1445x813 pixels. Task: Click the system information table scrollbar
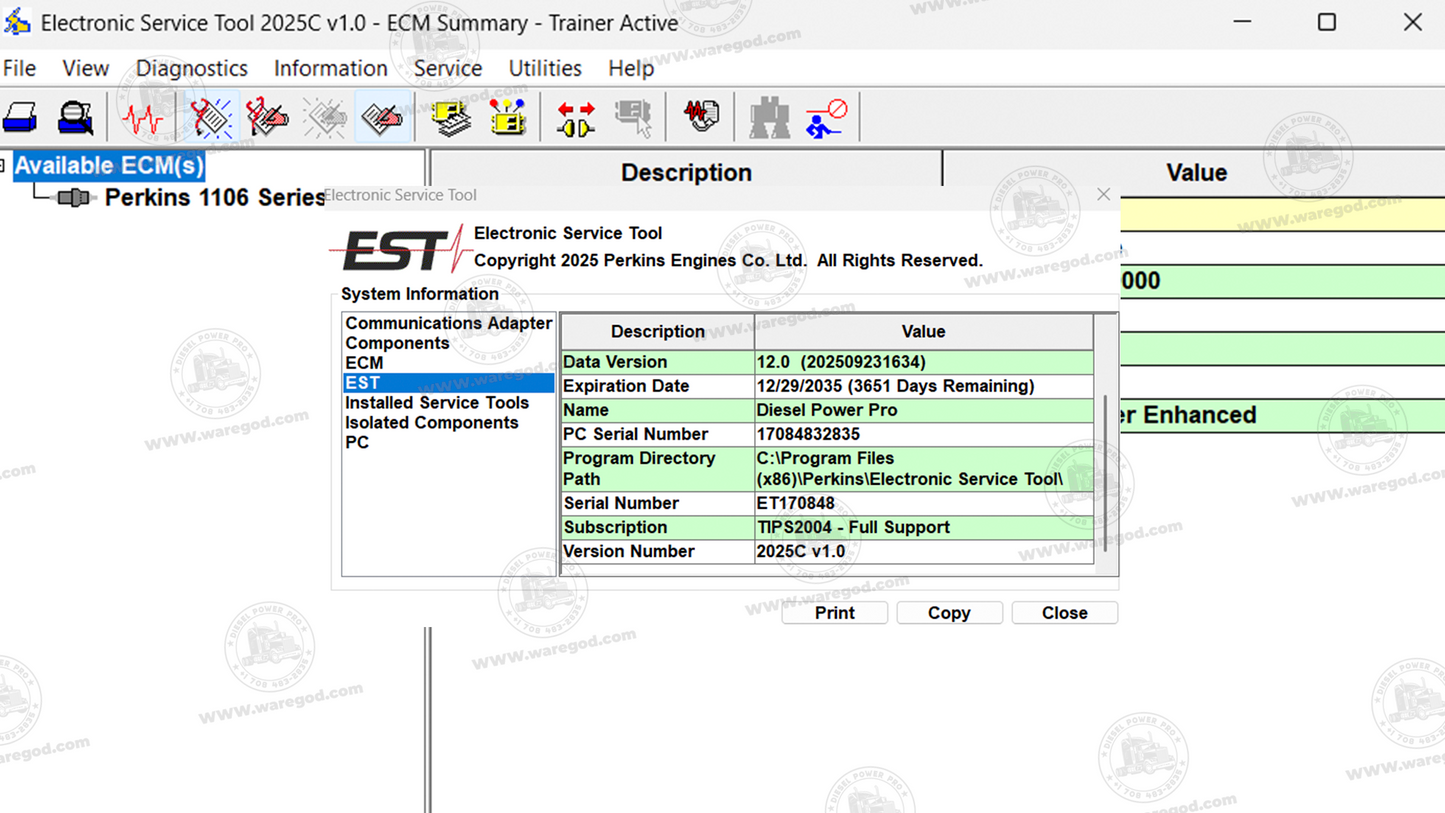click(1105, 470)
